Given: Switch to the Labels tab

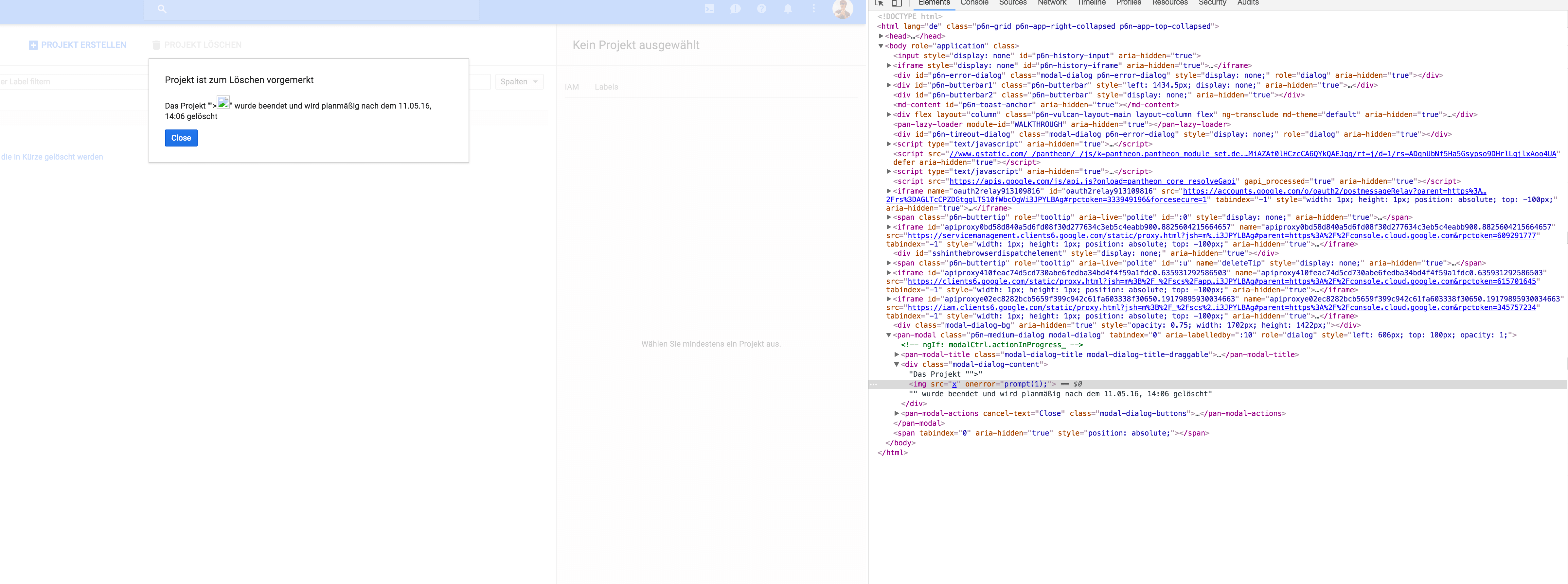Looking at the screenshot, I should point(606,87).
